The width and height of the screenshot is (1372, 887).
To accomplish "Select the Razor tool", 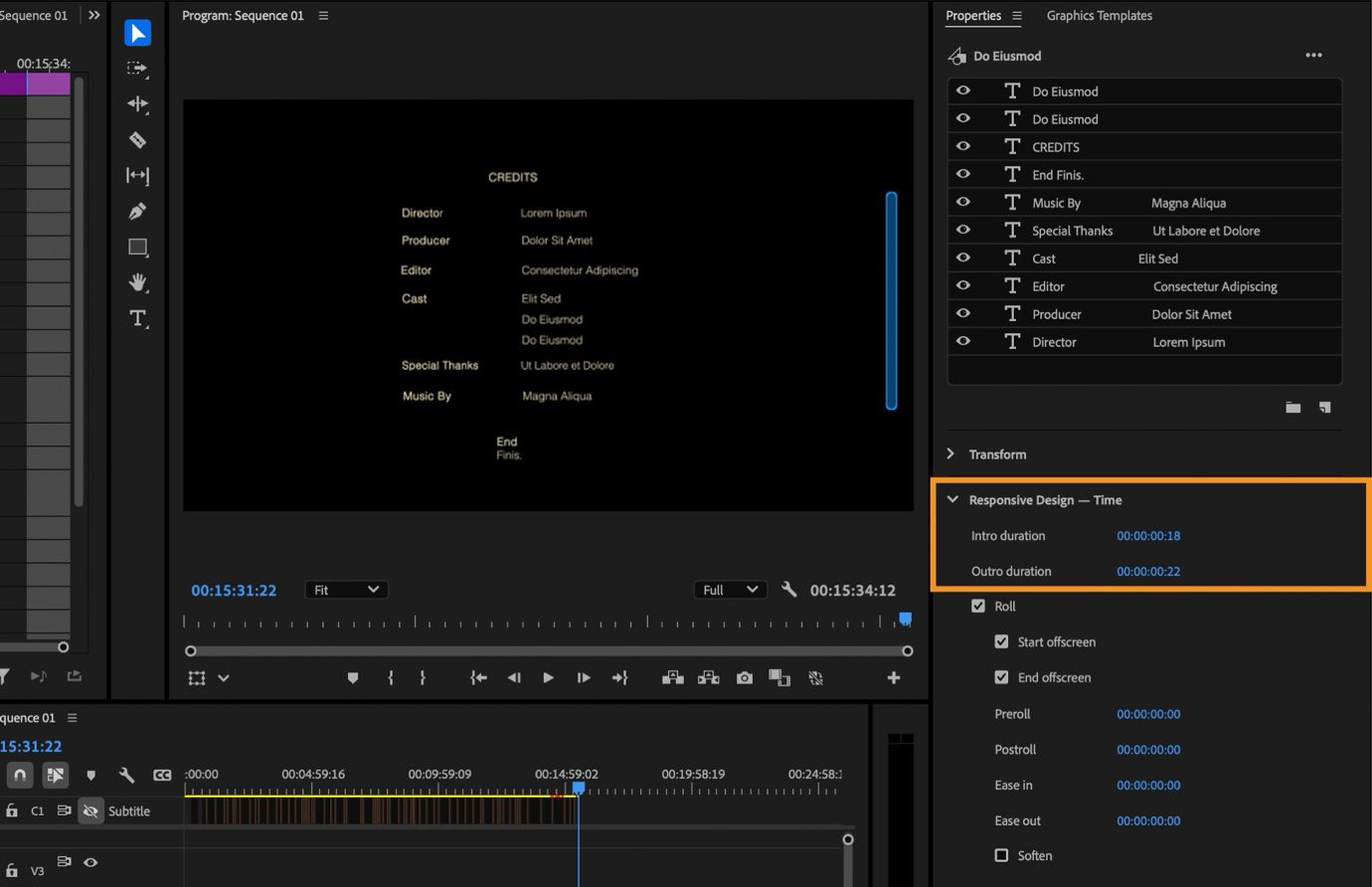I will pos(137,140).
